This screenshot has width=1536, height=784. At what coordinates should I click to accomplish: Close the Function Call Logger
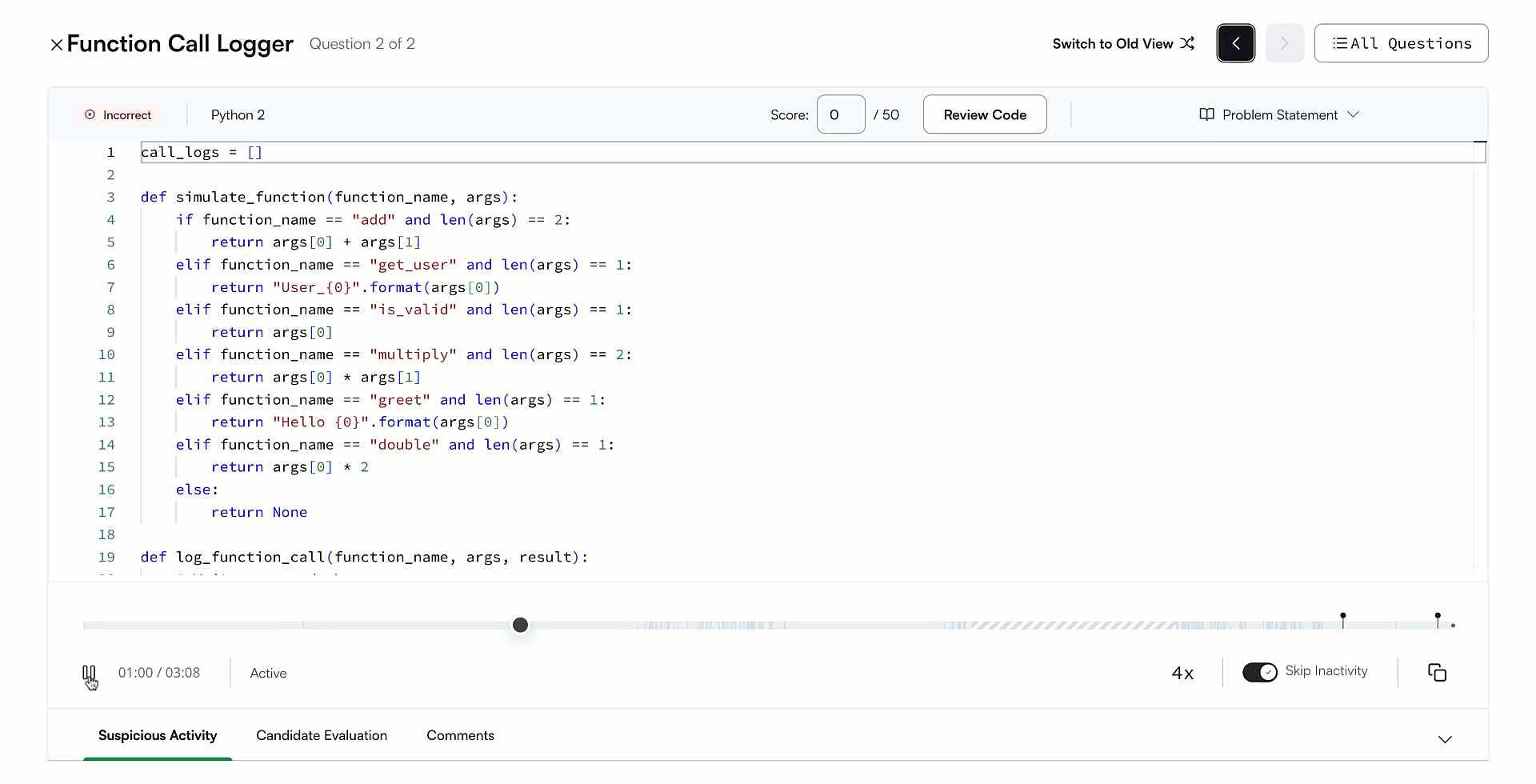click(x=56, y=45)
